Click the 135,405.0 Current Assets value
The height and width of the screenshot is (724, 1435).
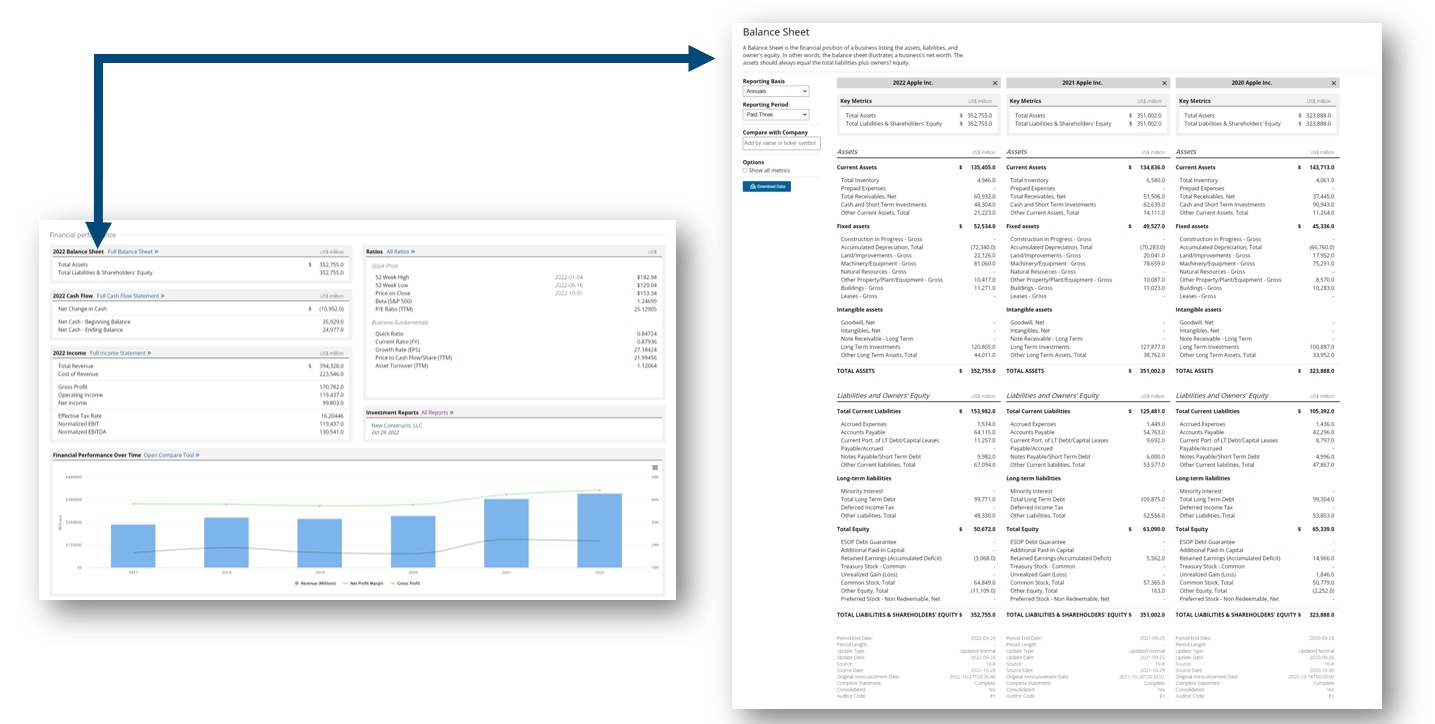tap(981, 167)
